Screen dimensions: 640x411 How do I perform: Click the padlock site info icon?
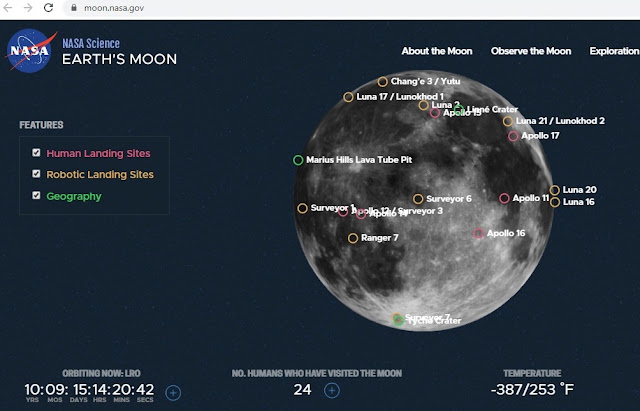[74, 8]
